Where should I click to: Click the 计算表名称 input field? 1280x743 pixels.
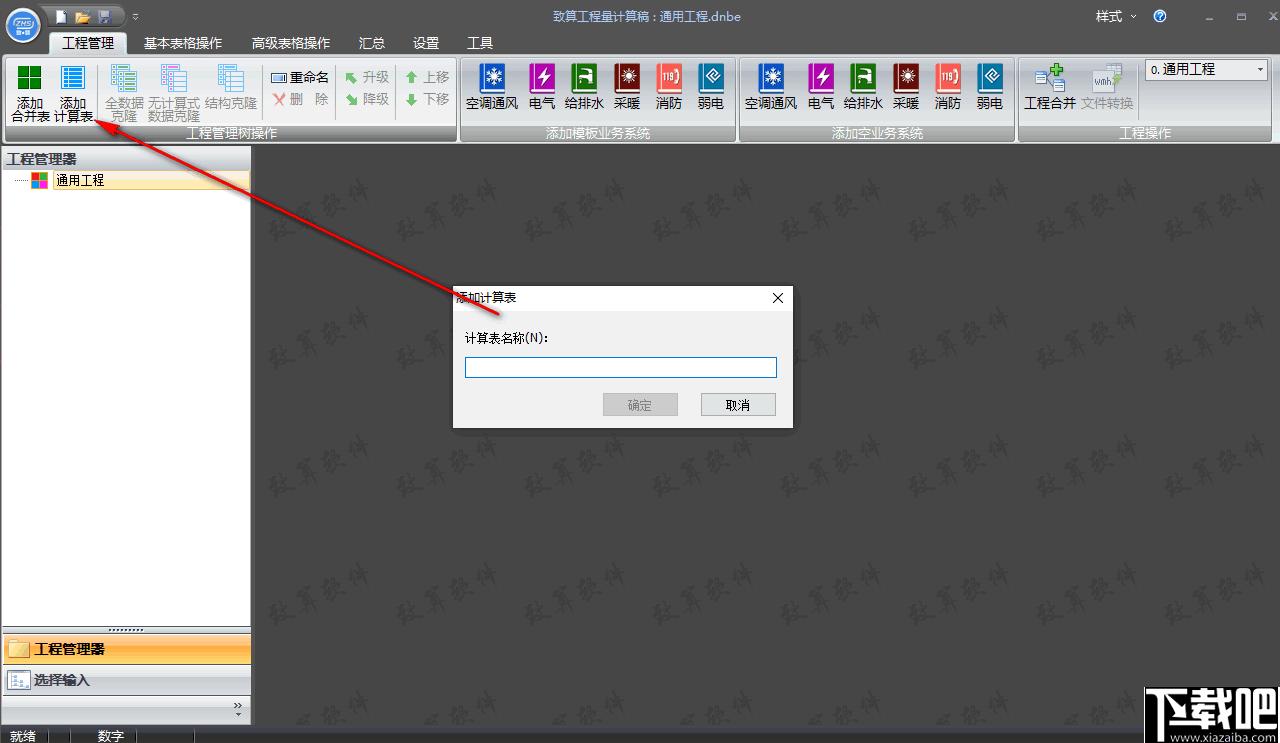tap(621, 368)
